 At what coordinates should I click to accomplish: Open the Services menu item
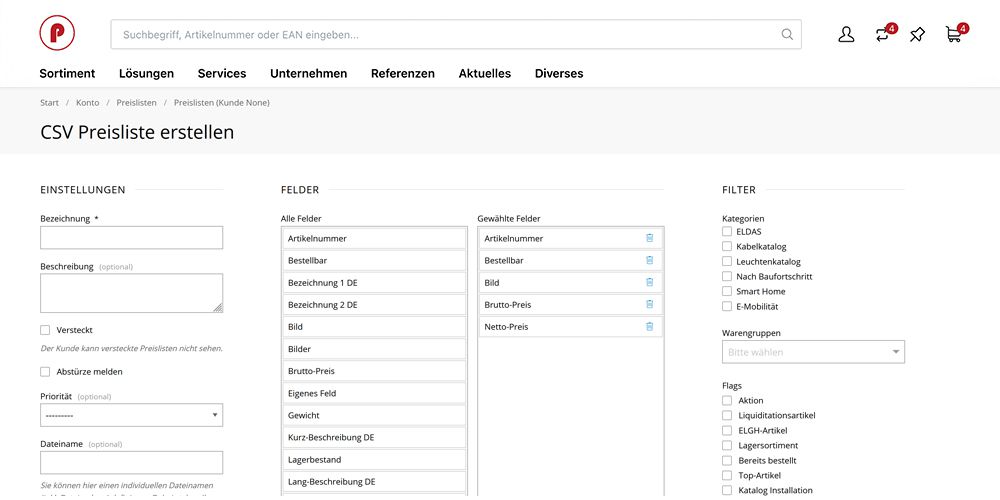click(x=222, y=73)
